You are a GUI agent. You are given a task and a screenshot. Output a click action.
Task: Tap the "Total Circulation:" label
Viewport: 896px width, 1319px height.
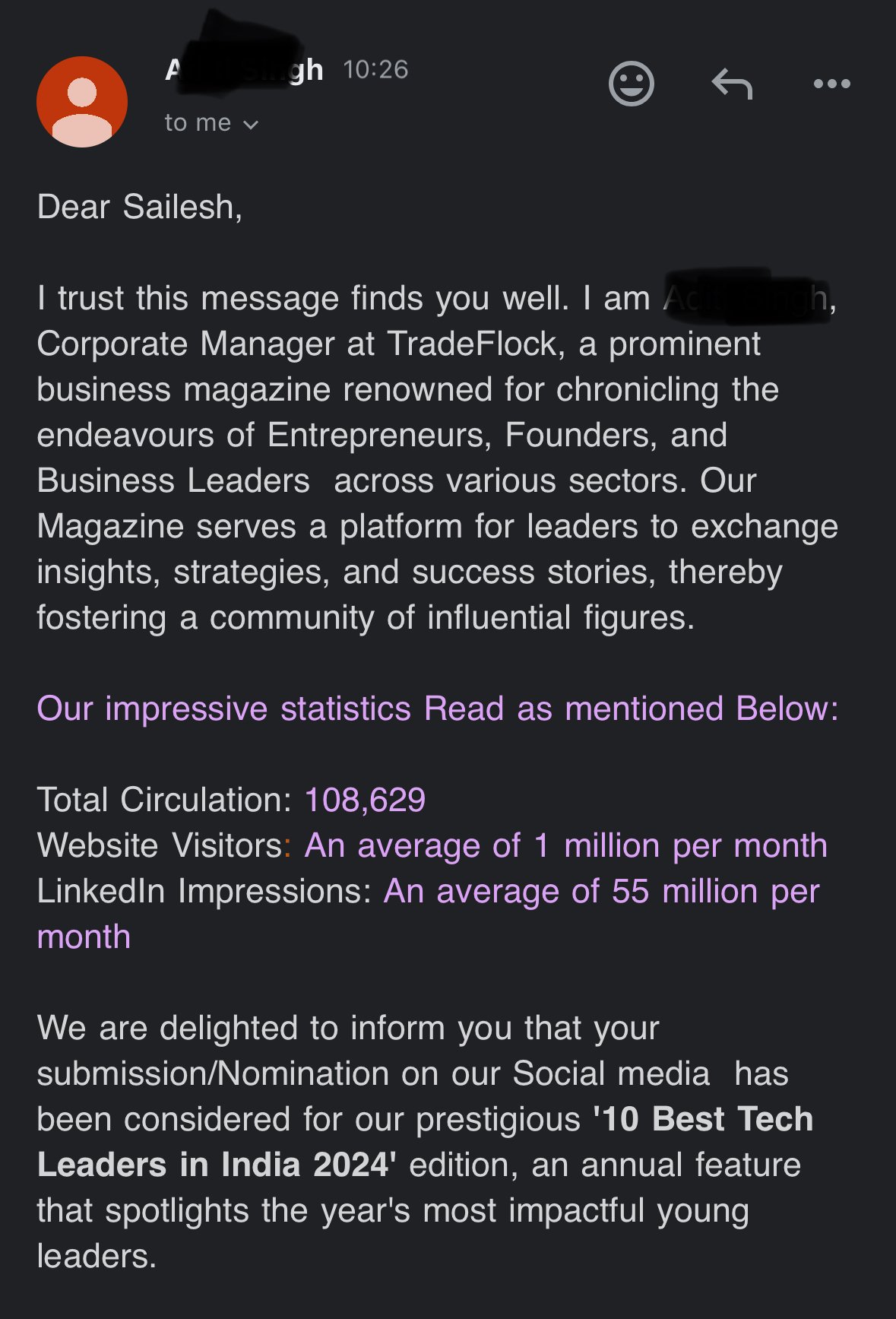[164, 800]
